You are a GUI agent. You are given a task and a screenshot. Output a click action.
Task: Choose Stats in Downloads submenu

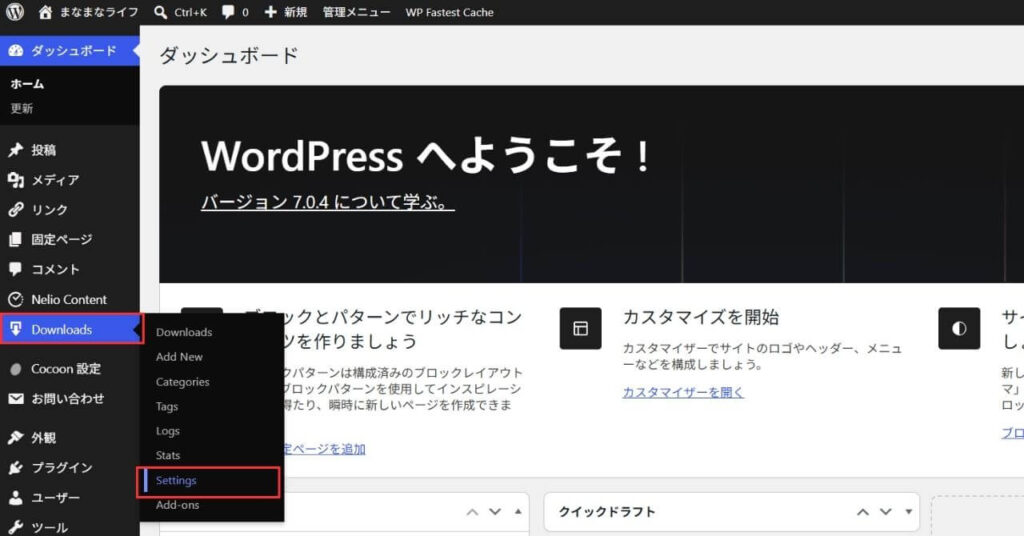pos(168,456)
